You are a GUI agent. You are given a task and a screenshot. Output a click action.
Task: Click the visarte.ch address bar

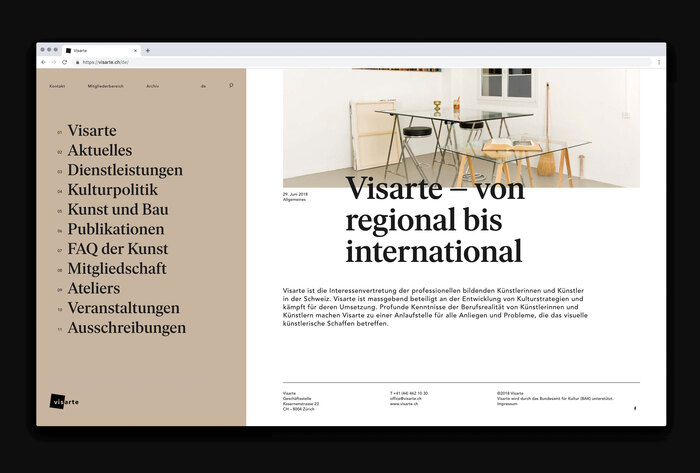(x=362, y=62)
